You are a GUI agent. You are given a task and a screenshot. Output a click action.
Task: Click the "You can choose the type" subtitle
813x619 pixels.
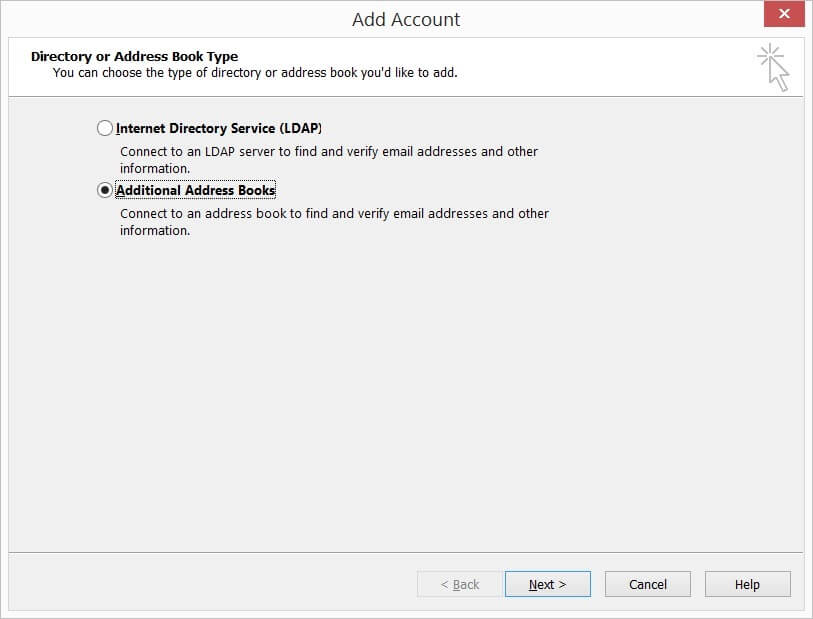tap(255, 73)
